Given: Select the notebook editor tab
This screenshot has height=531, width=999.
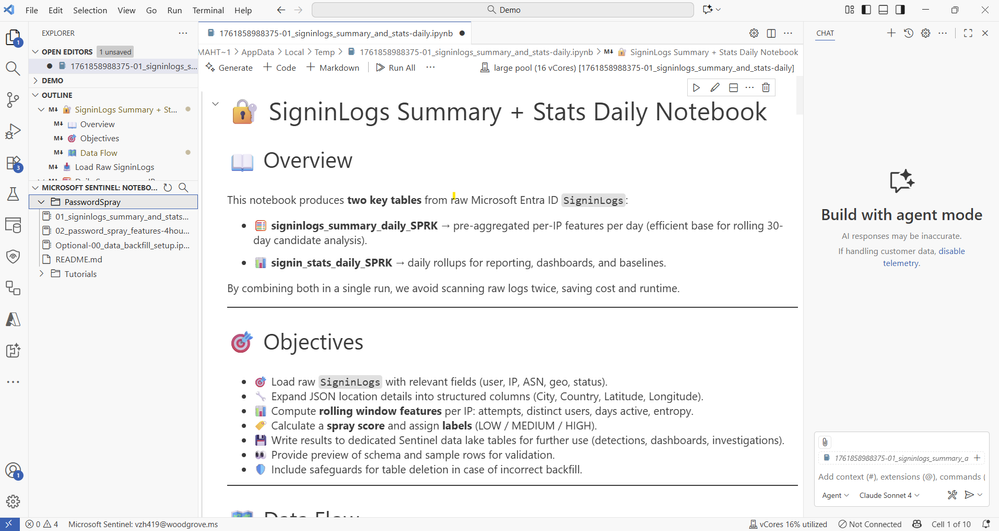Looking at the screenshot, I should click(x=336, y=33).
